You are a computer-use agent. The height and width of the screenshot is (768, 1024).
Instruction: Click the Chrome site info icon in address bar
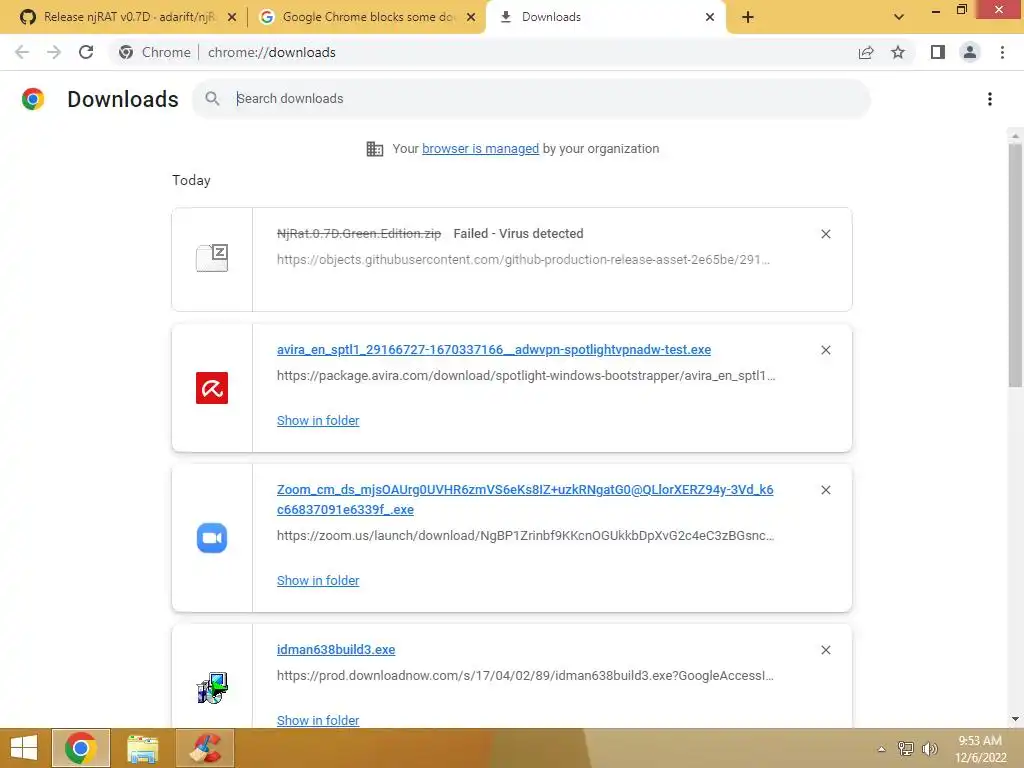pyautogui.click(x=126, y=52)
